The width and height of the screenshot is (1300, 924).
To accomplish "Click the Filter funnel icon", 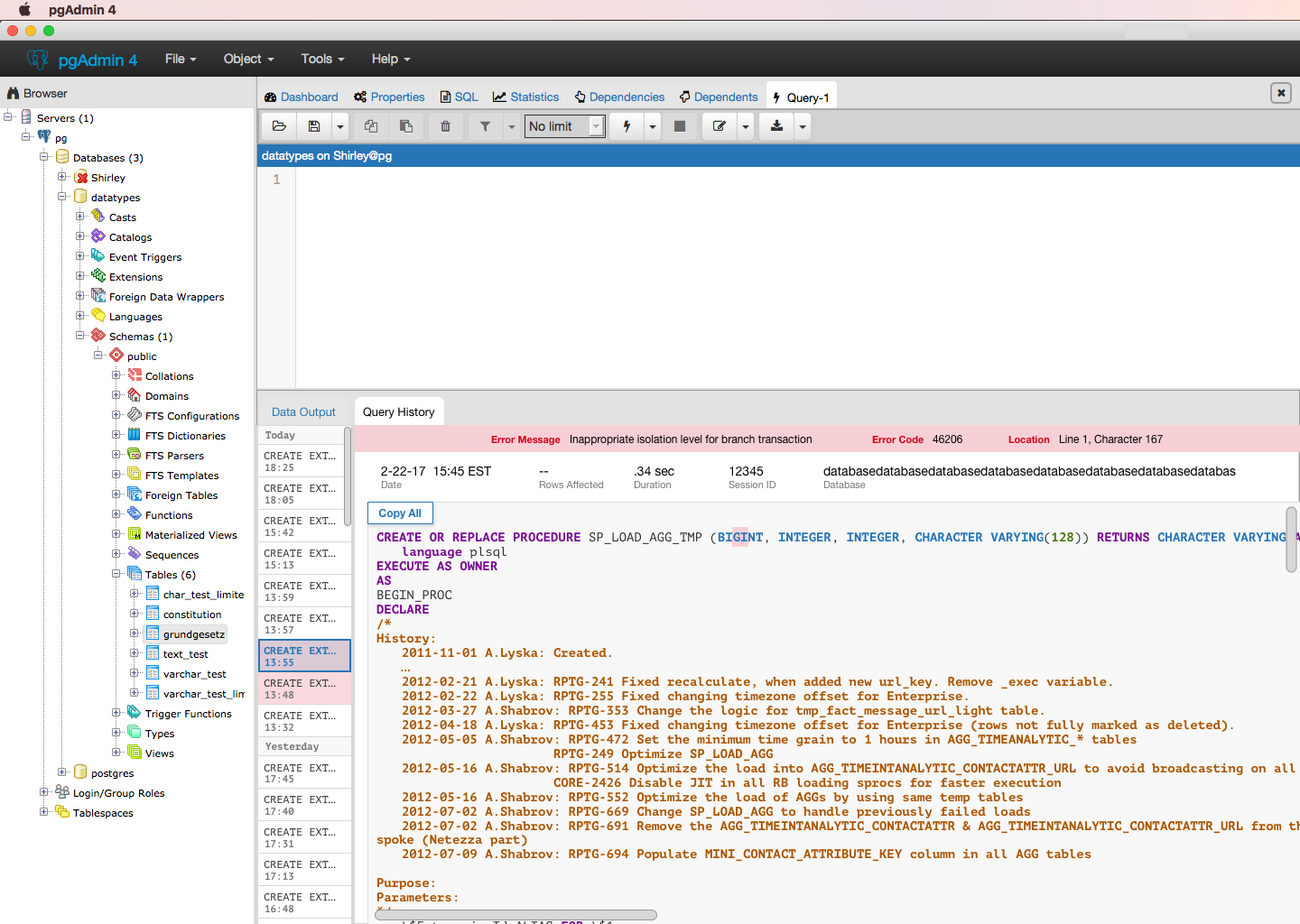I will pos(485,126).
